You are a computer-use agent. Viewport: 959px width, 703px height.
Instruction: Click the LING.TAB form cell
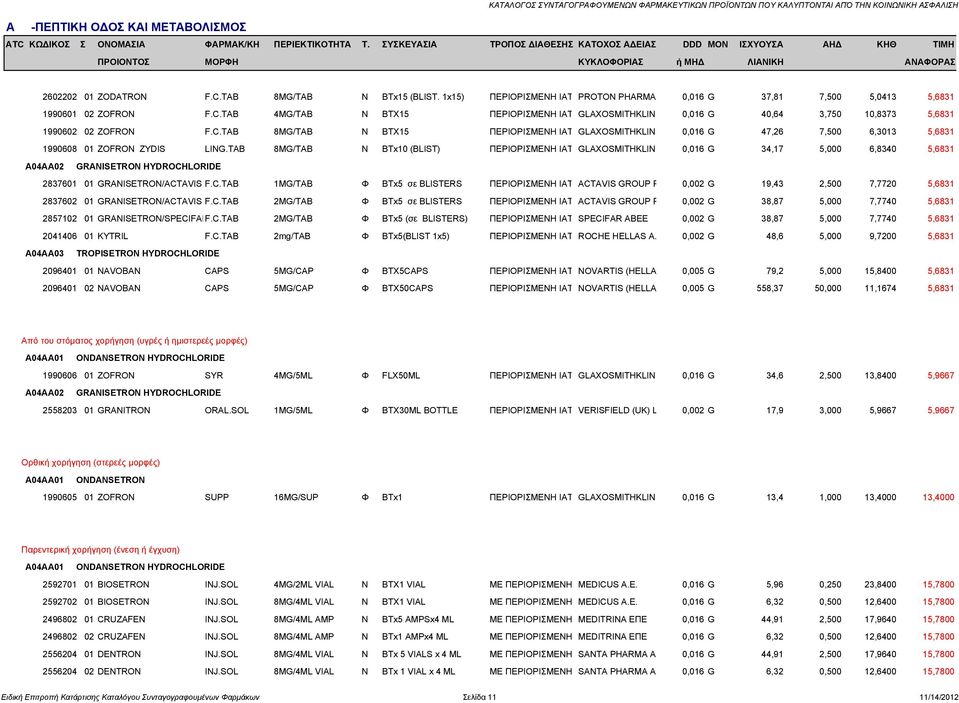pos(224,149)
